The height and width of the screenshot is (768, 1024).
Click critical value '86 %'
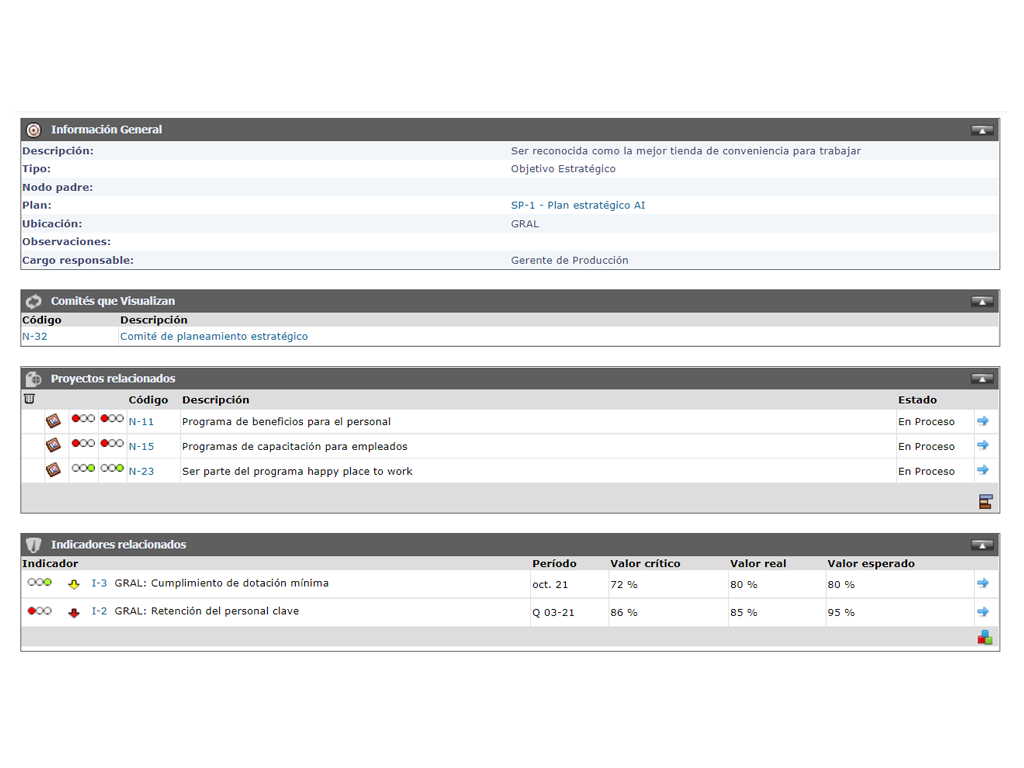point(624,613)
